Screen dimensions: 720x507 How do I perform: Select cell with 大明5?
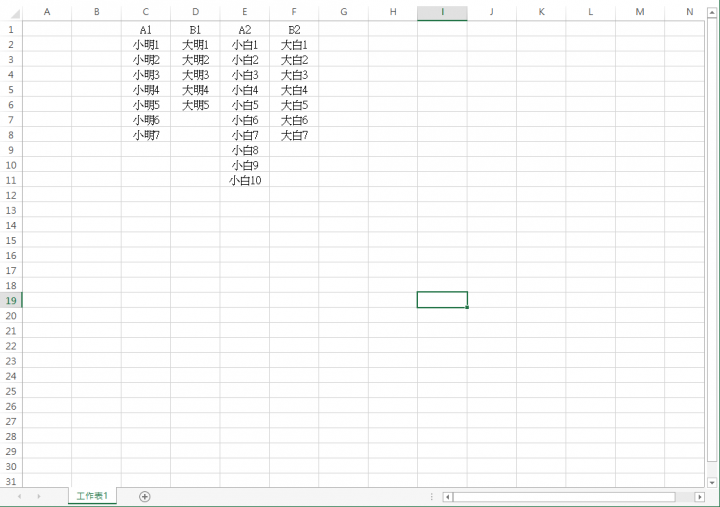coord(195,105)
